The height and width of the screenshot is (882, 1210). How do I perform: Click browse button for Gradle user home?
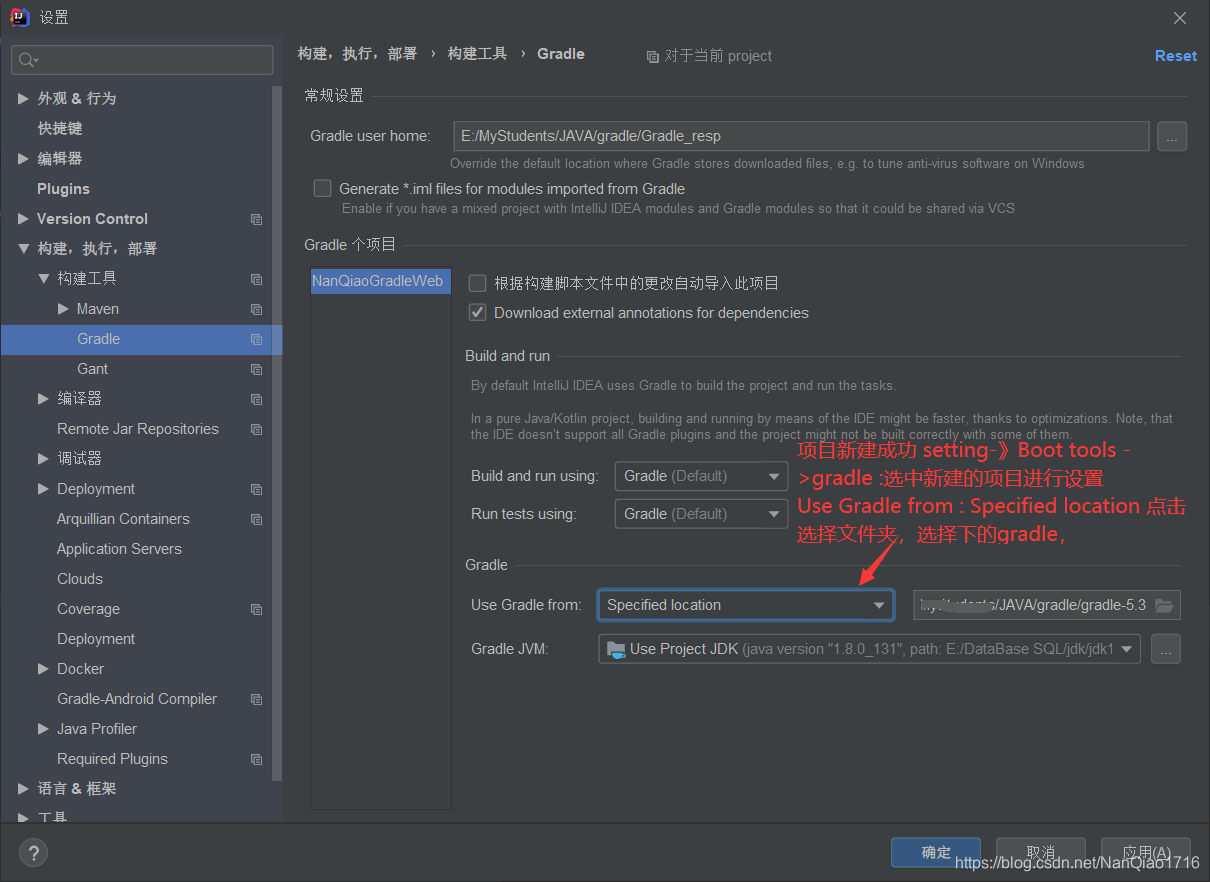[1172, 136]
